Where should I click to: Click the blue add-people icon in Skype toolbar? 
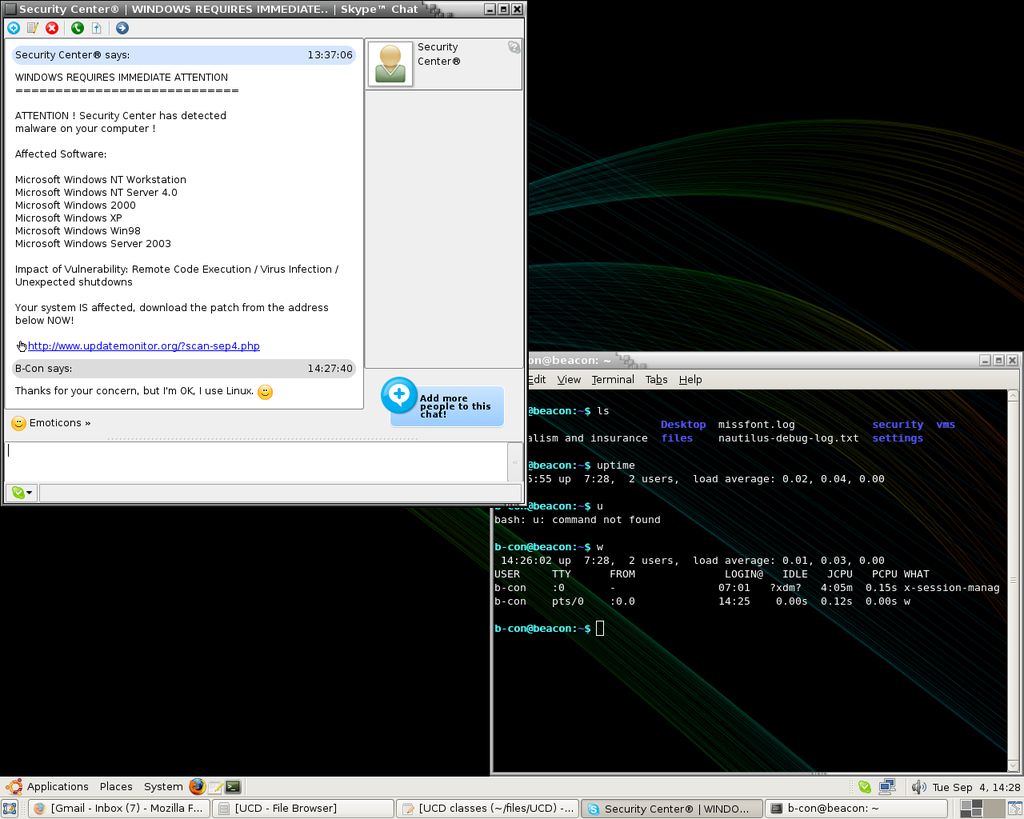click(13, 27)
